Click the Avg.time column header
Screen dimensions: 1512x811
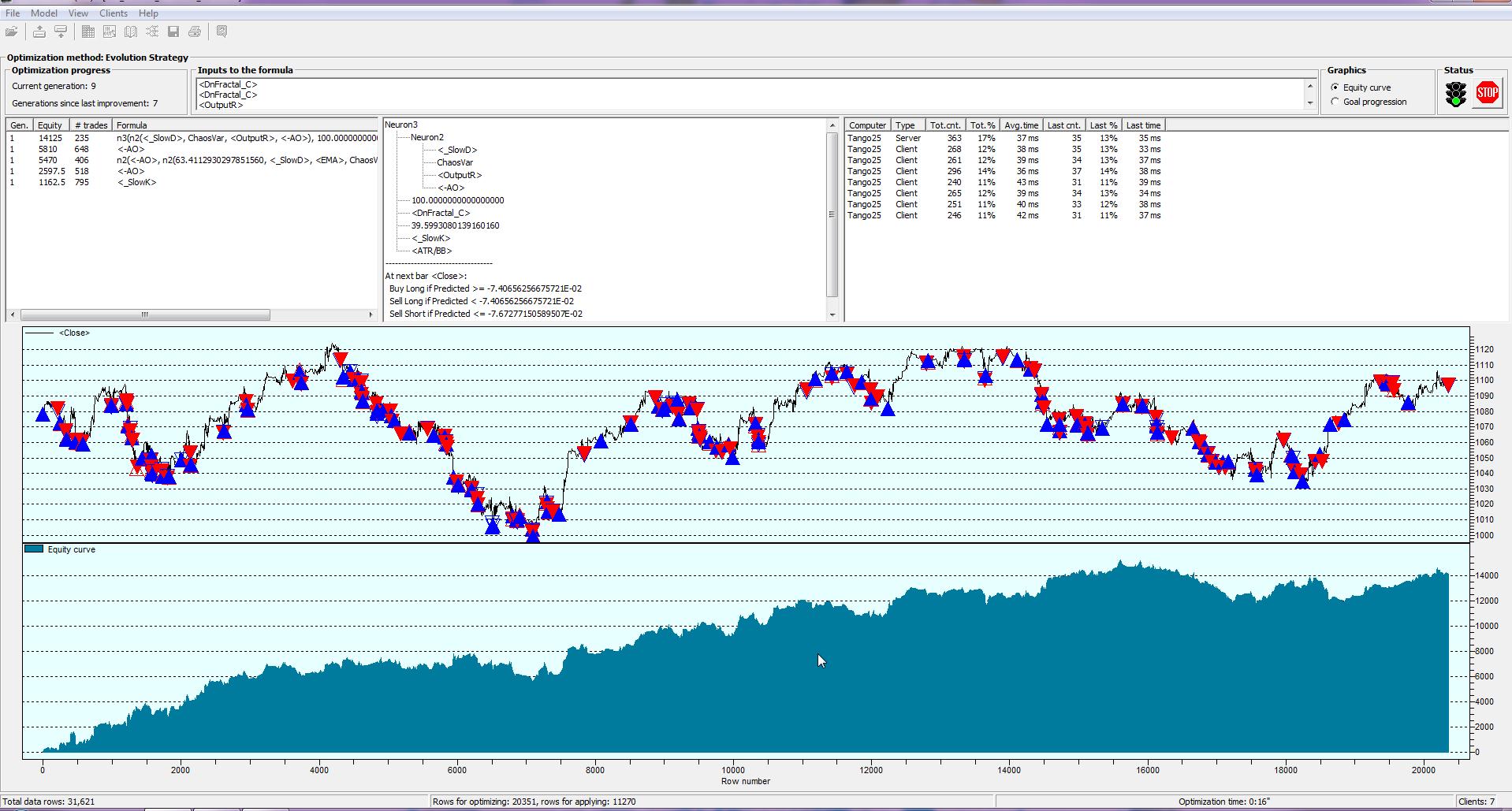[x=1022, y=125]
